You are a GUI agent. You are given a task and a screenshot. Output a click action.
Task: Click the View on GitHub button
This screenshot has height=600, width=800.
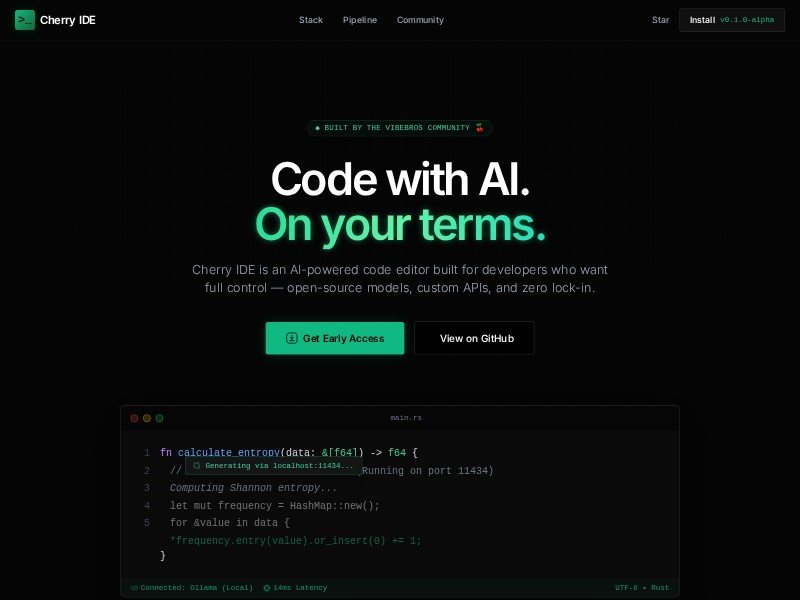click(474, 338)
